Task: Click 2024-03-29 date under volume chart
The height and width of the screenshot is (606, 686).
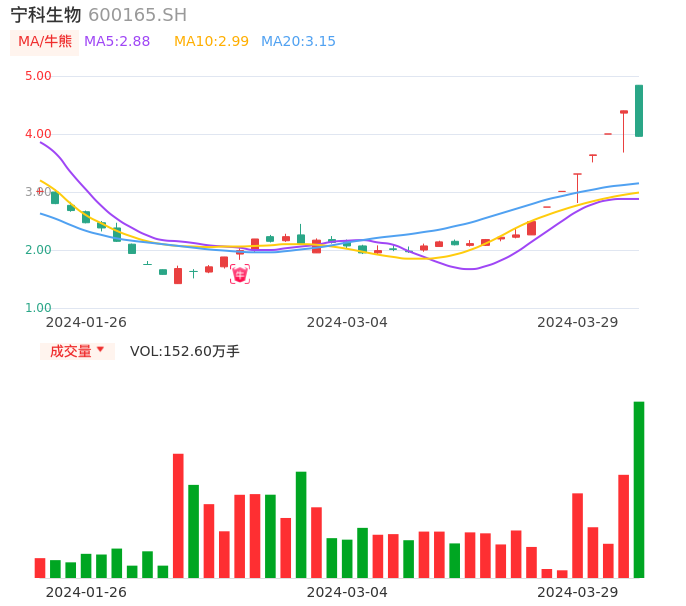Action: click(578, 592)
